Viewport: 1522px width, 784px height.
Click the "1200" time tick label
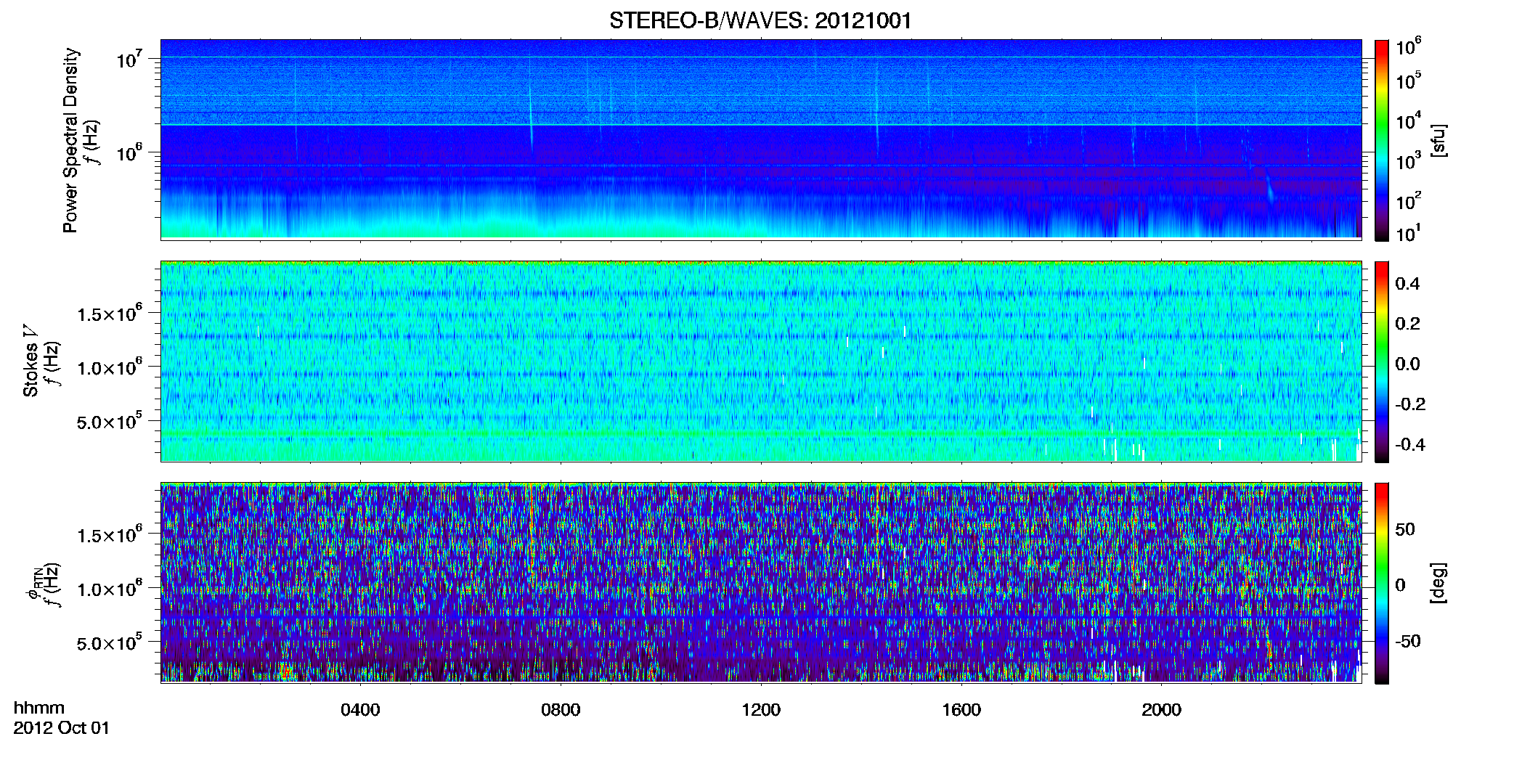click(761, 710)
